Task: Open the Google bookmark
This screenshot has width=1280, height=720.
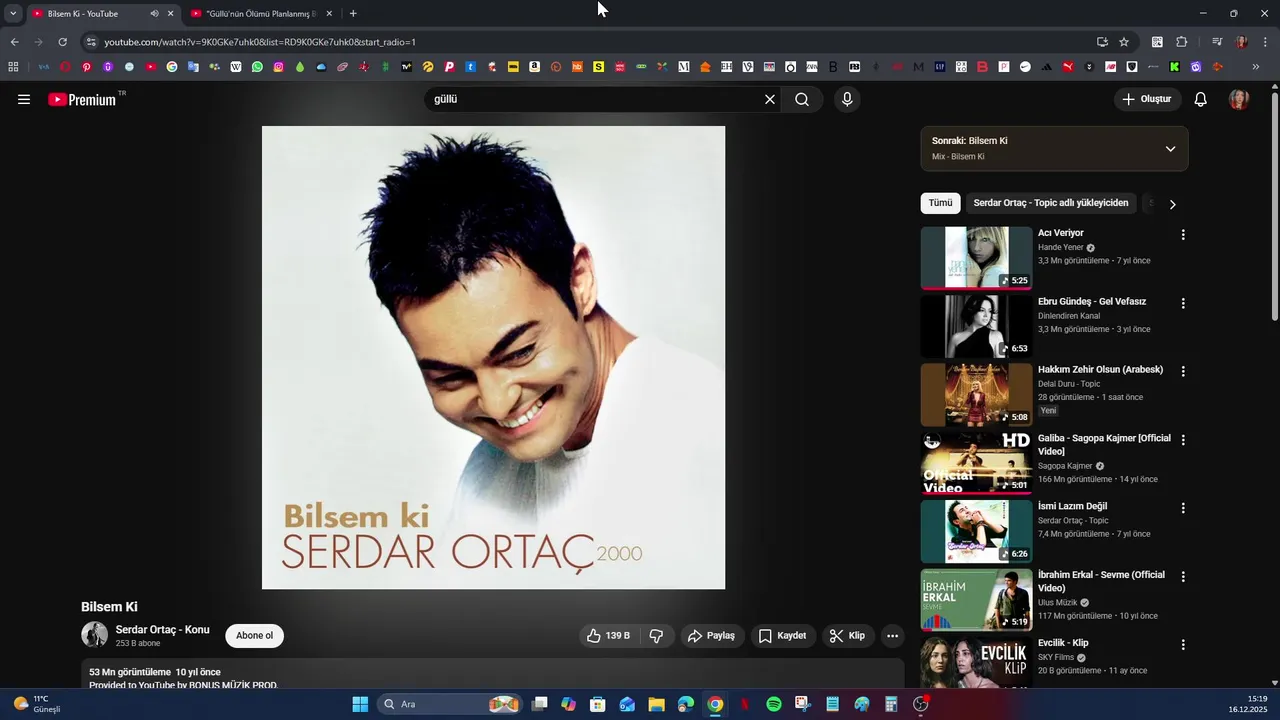Action: coord(172,67)
